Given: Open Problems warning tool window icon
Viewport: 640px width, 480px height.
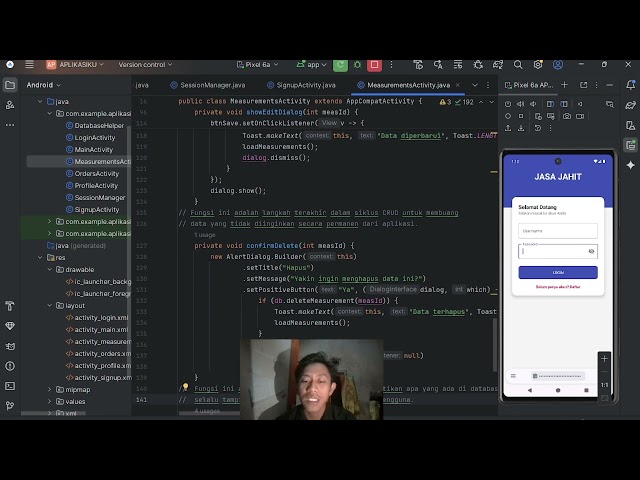Looking at the screenshot, I should tap(10, 366).
